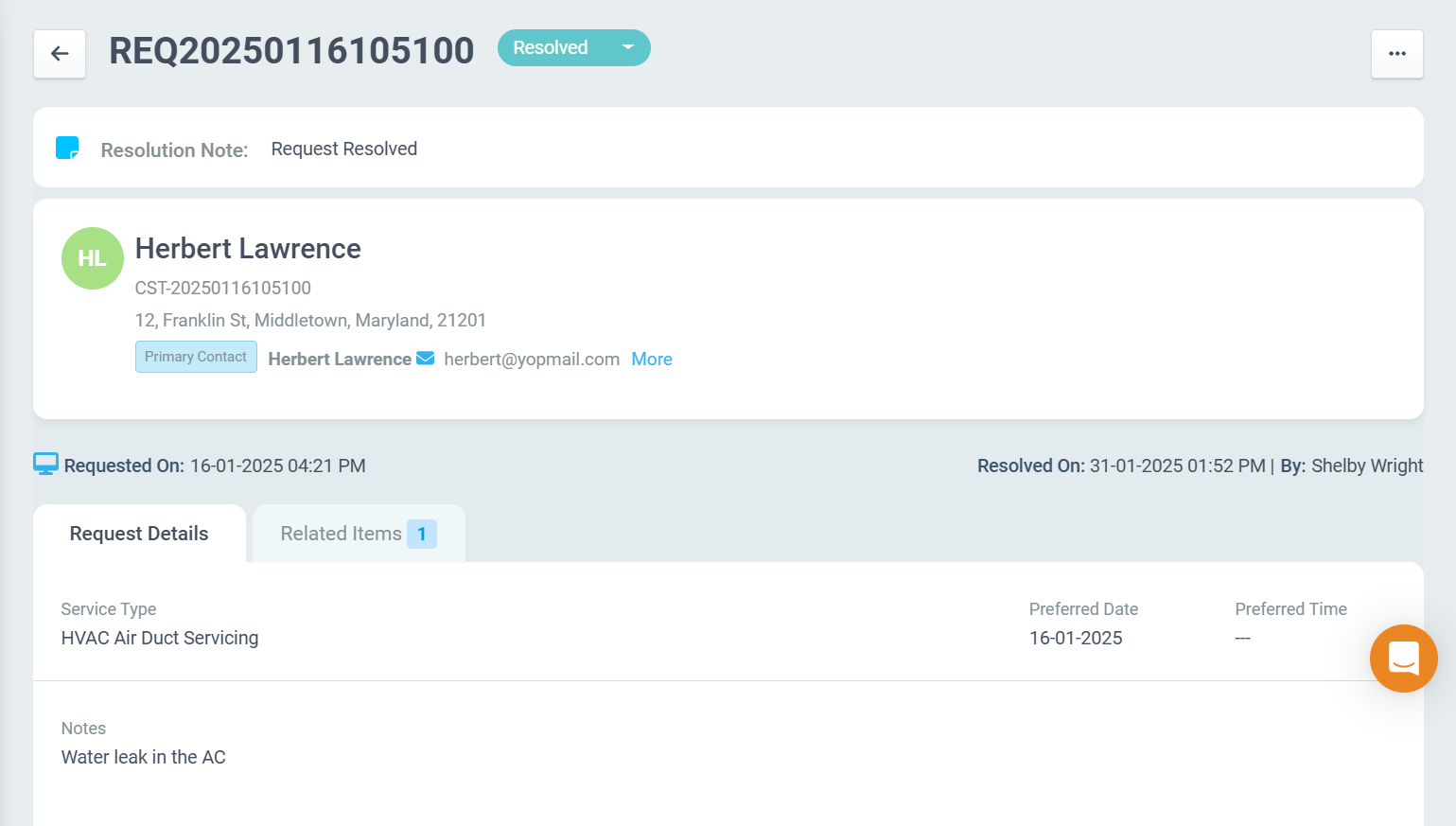Open the three-dot more options menu
The image size is (1456, 826).
pyautogui.click(x=1396, y=54)
